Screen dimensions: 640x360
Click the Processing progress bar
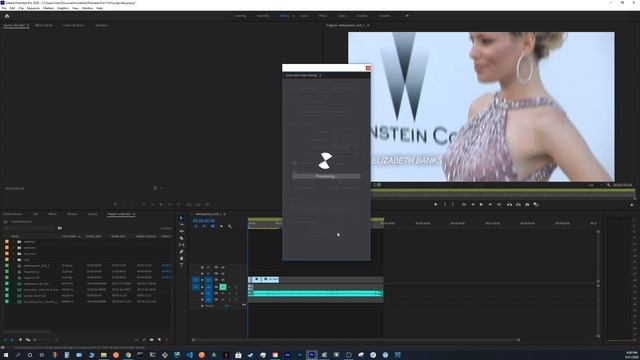coord(327,176)
